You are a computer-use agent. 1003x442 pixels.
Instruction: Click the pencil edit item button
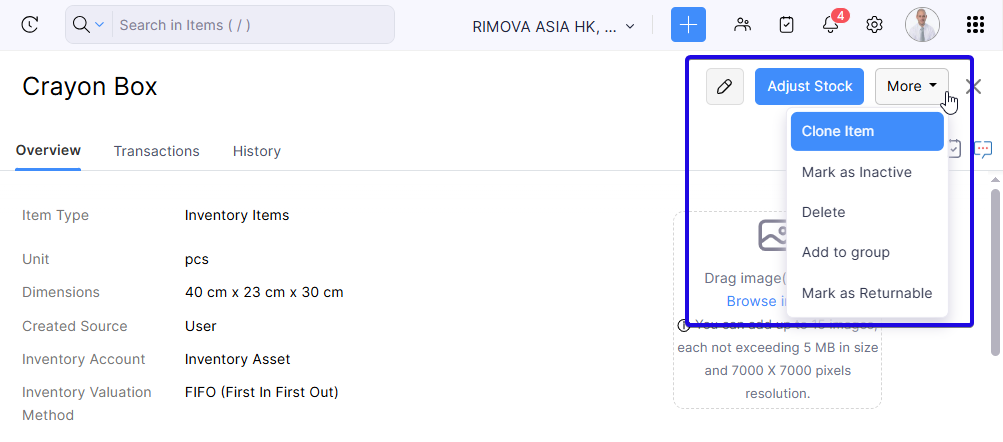click(724, 86)
